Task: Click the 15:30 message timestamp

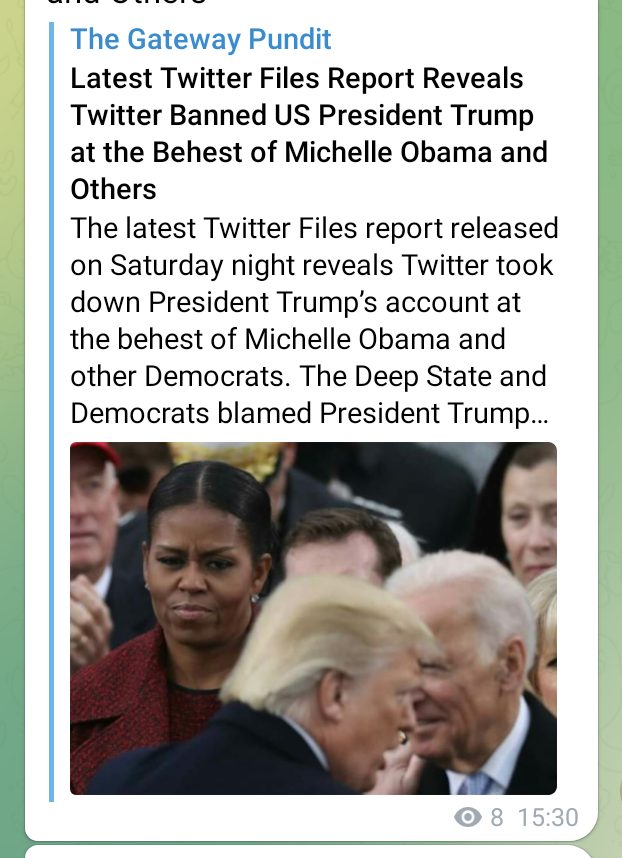Action: (x=548, y=818)
